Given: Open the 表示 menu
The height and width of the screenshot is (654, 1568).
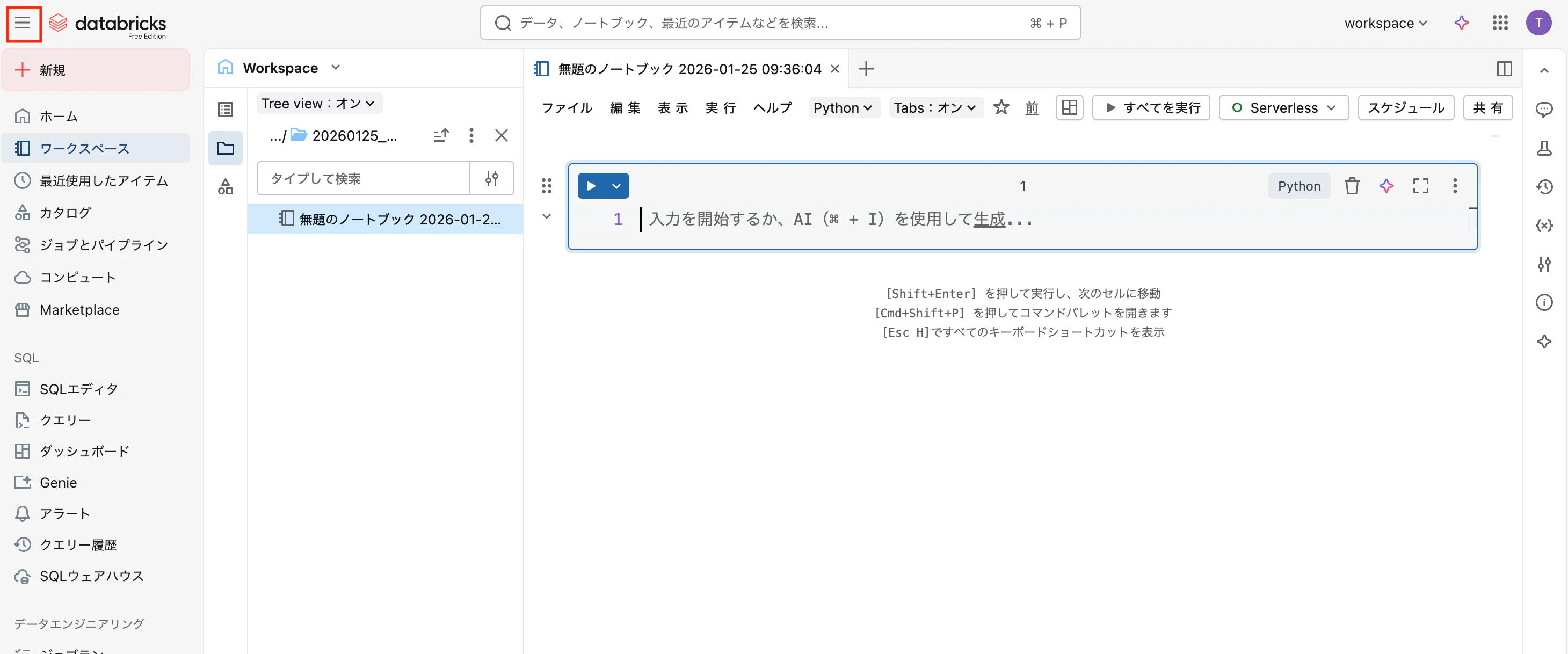Looking at the screenshot, I should [673, 108].
